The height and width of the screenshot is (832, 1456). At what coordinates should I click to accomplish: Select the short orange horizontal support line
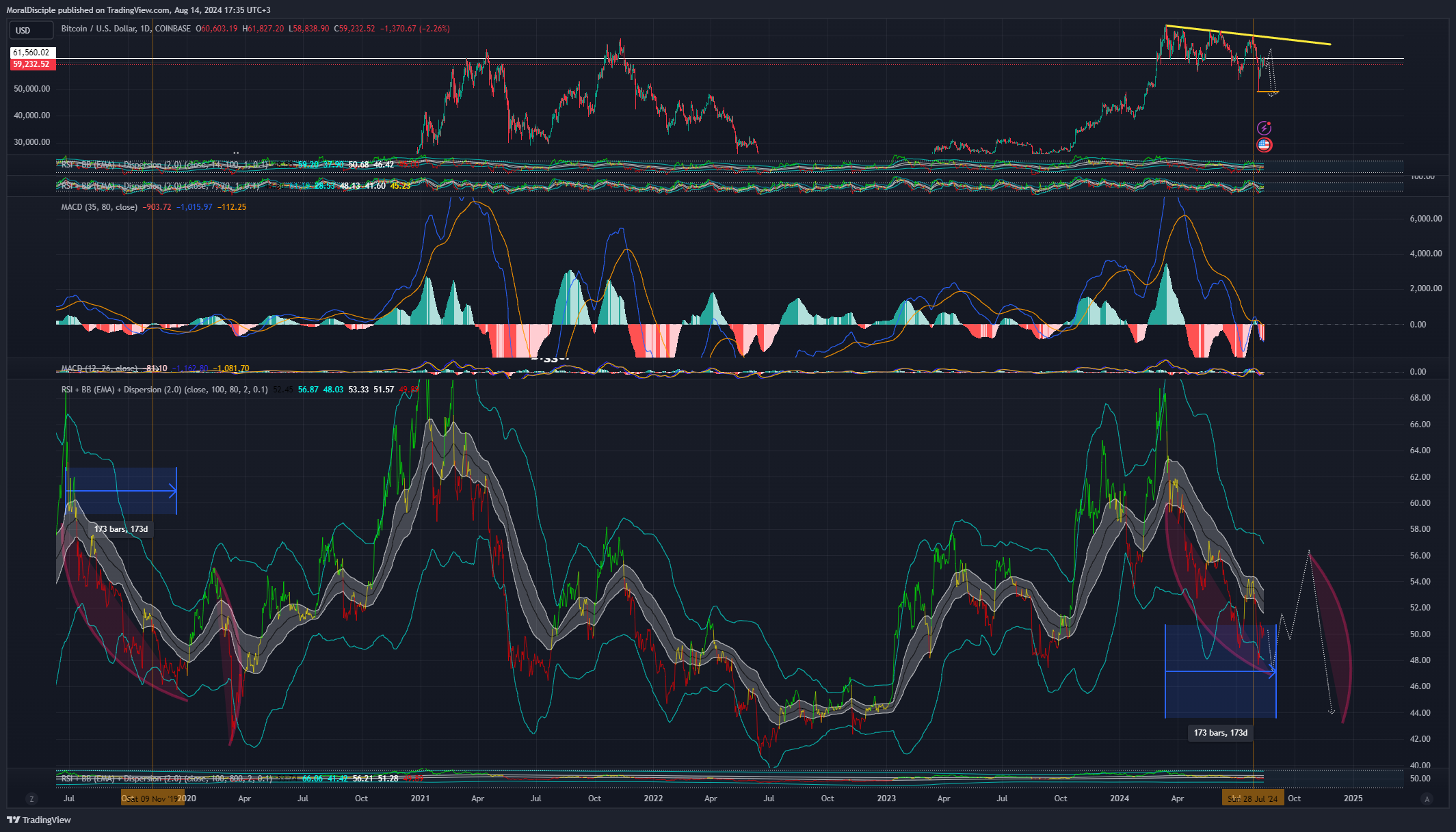coord(1268,92)
